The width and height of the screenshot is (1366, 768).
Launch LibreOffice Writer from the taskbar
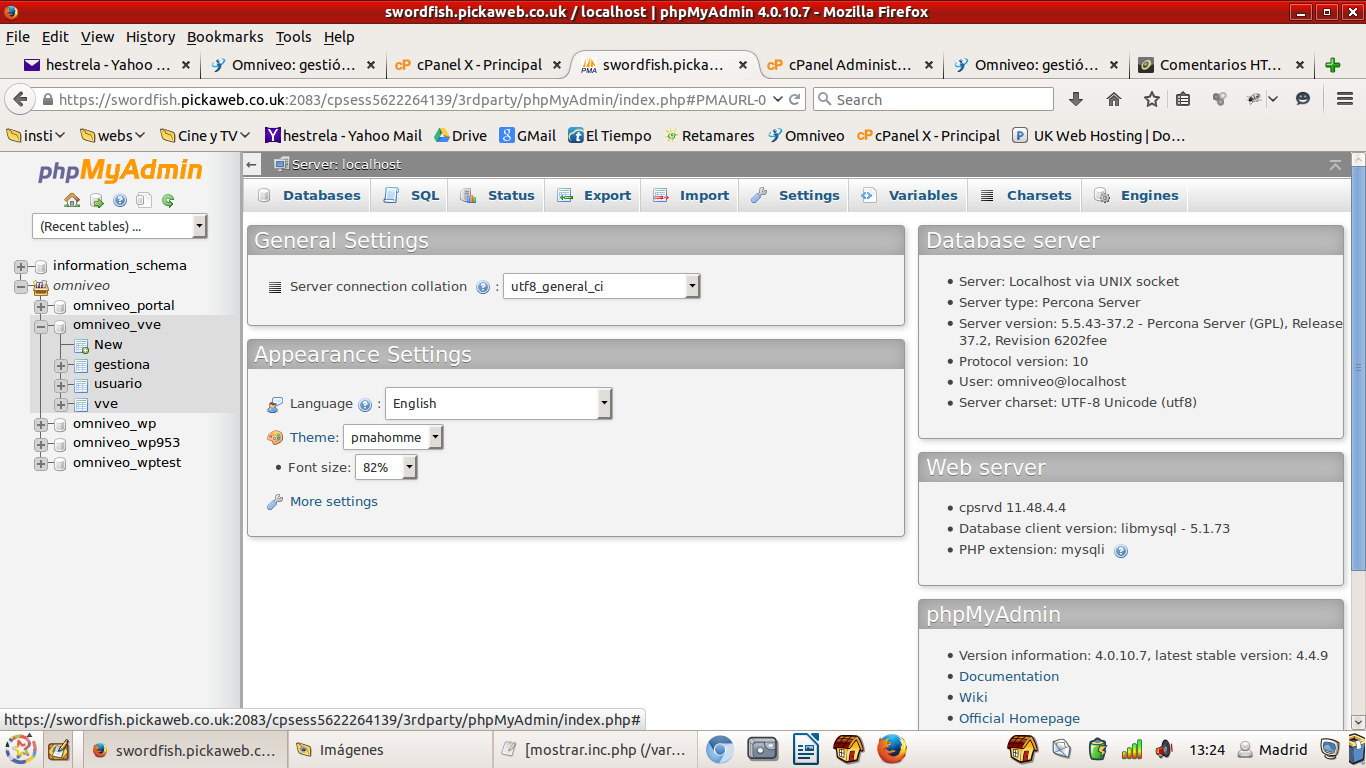pos(806,749)
